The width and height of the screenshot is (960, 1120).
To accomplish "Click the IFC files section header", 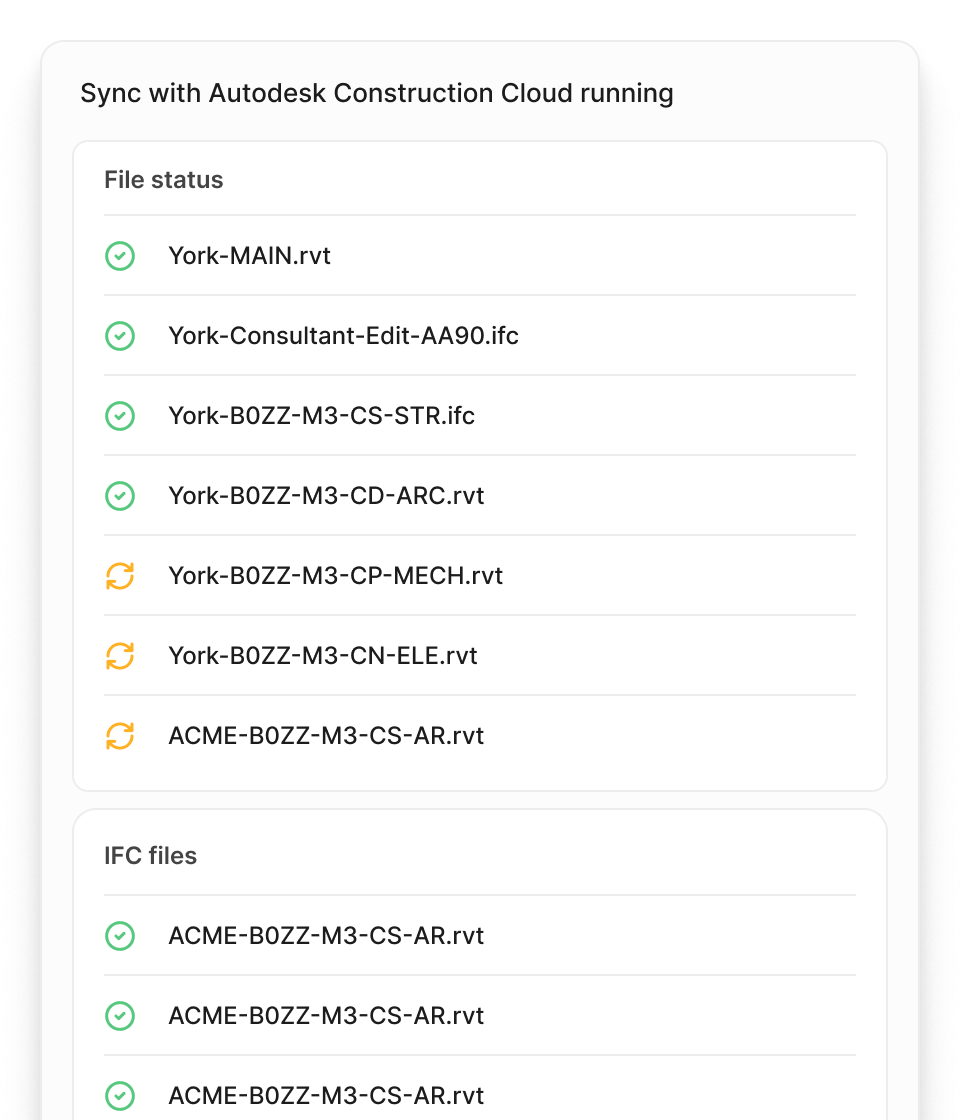I will [150, 856].
